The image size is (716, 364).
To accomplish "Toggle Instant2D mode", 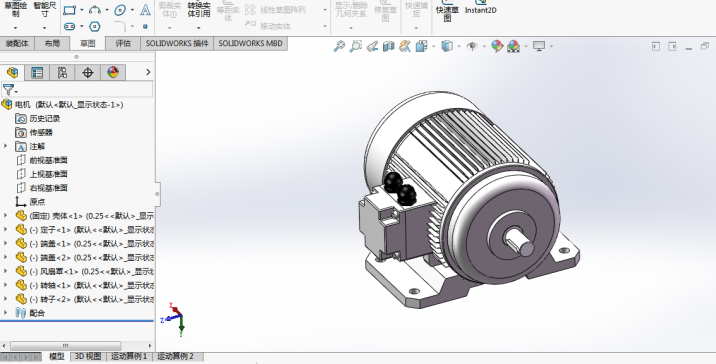I will pos(480,7).
